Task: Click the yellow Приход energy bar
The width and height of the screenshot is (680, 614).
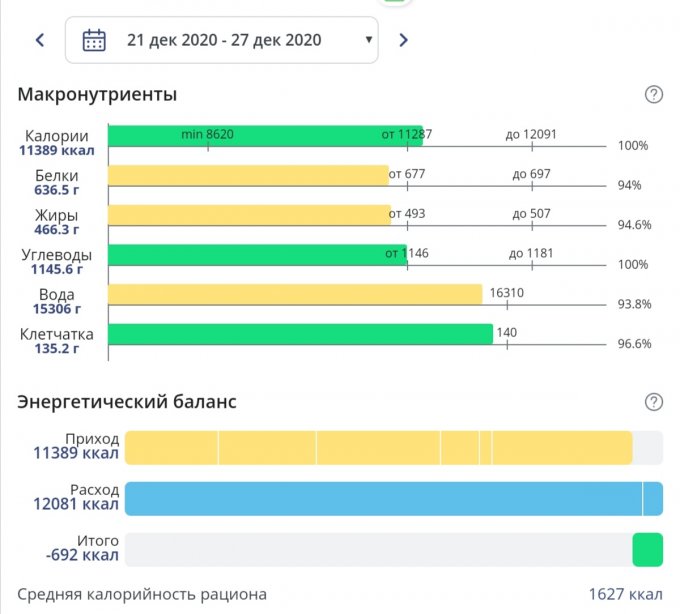Action: point(378,448)
